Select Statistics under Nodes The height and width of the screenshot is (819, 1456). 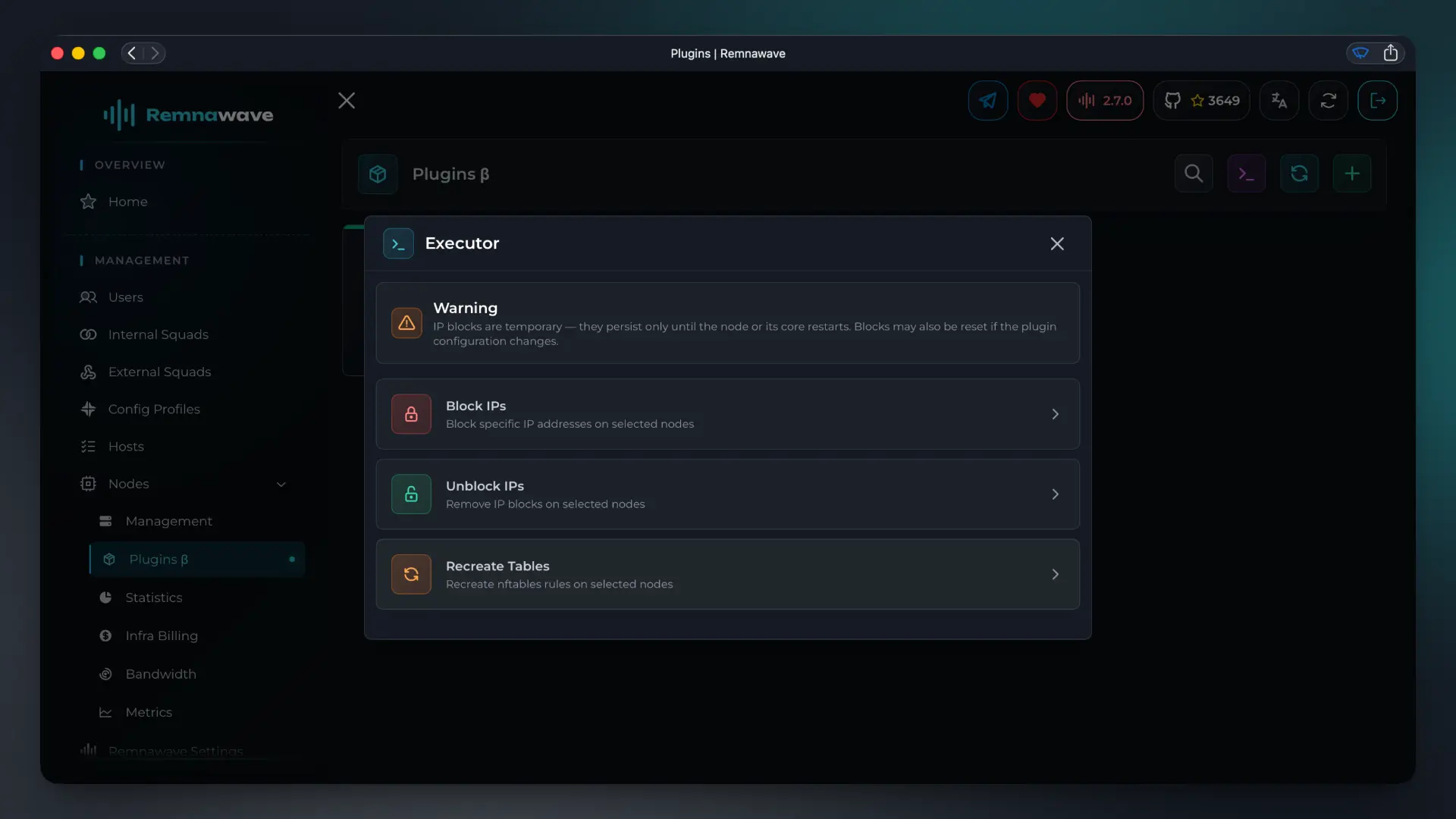(154, 598)
